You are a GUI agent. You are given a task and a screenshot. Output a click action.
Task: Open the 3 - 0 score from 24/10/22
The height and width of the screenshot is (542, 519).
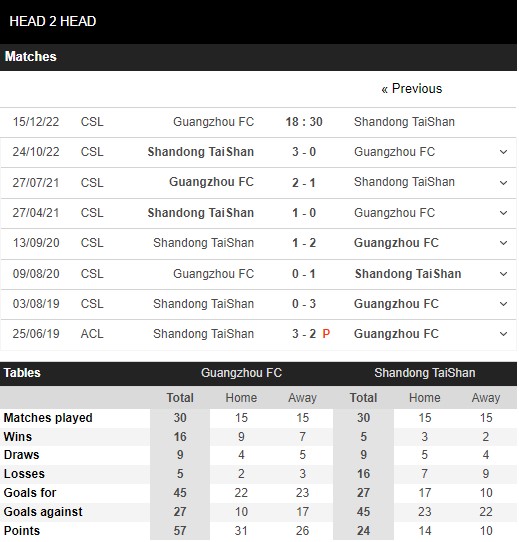(304, 152)
